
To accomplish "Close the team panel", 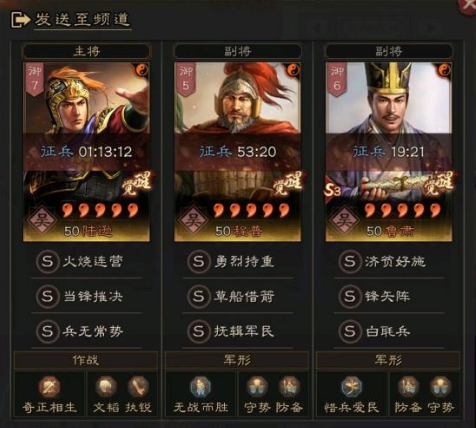I will 469,6.
